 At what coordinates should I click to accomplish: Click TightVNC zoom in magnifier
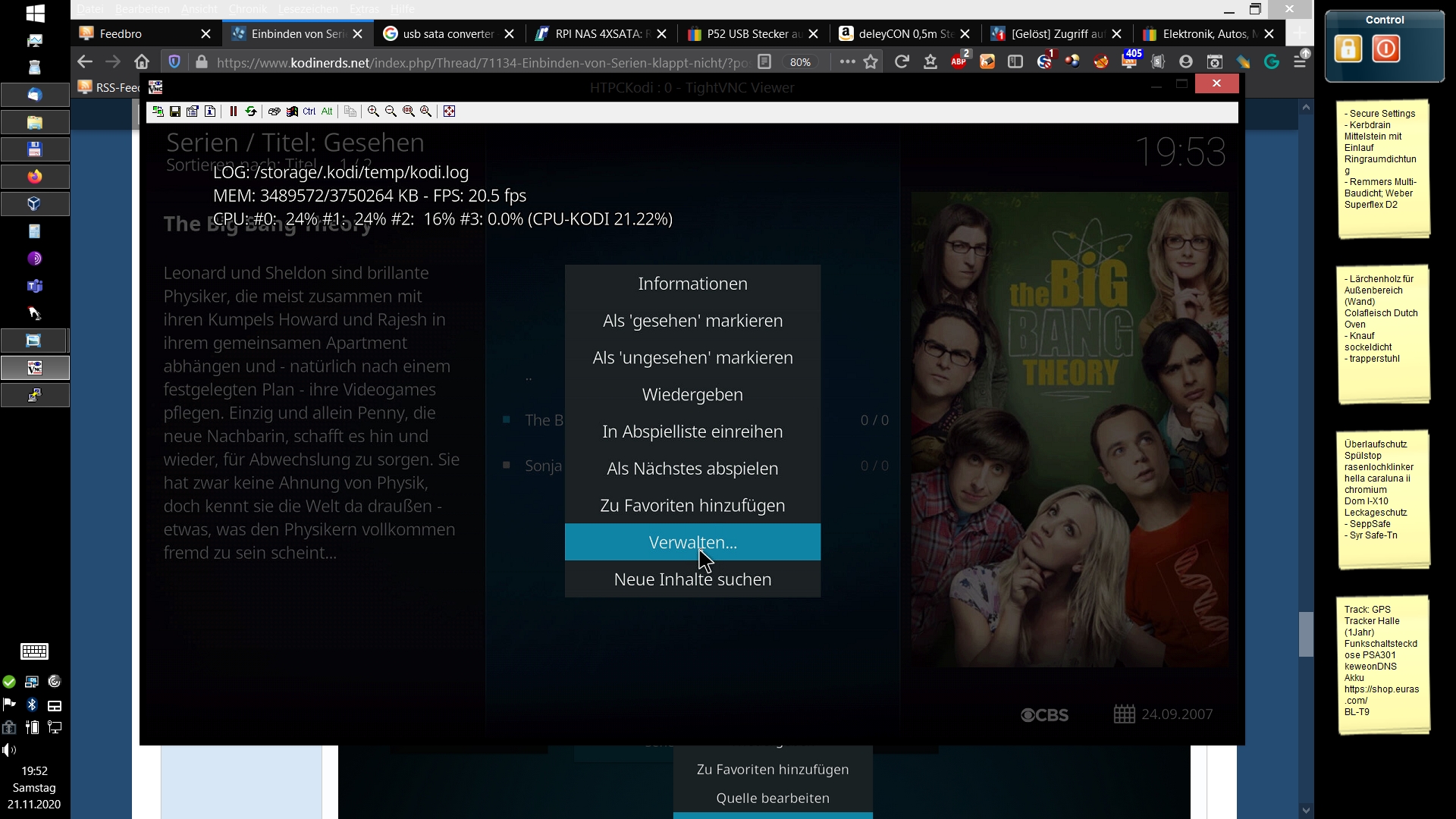click(373, 111)
